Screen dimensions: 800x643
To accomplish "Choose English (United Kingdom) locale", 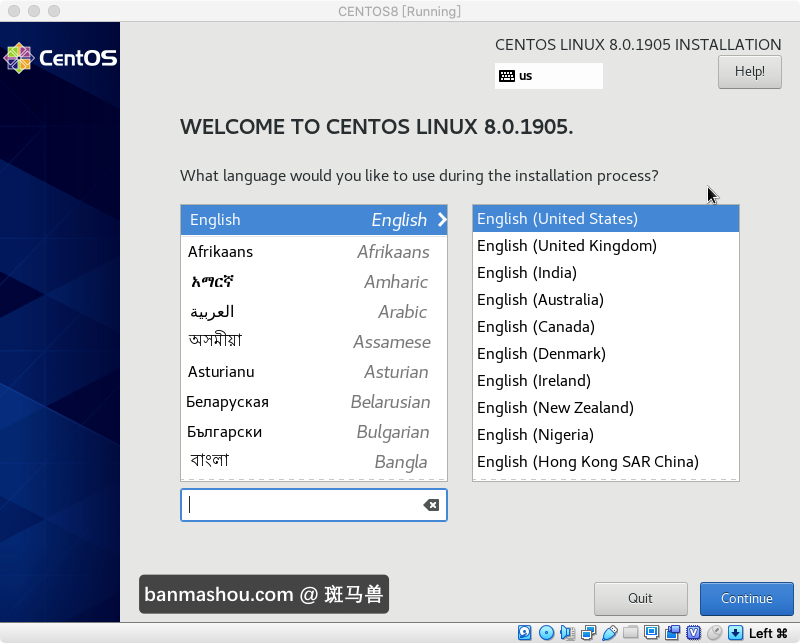I will click(x=606, y=246).
